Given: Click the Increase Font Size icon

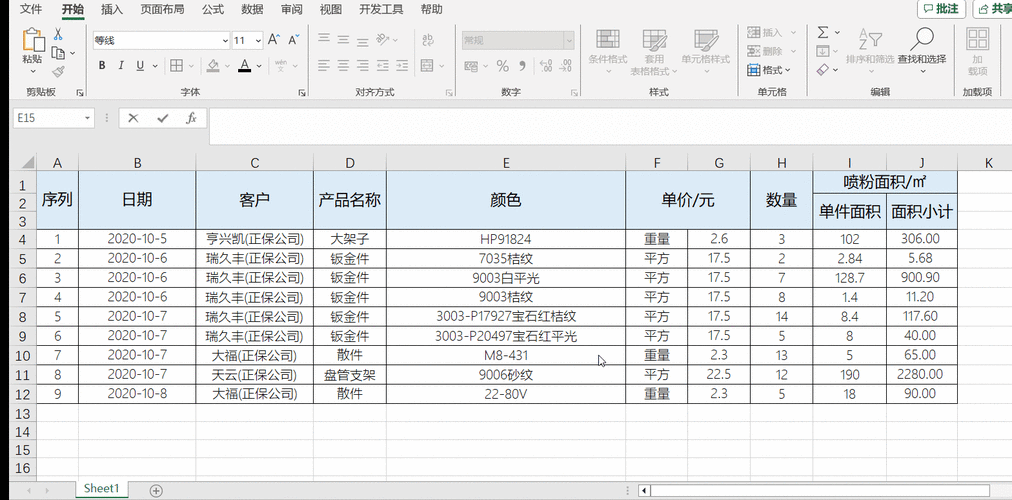Looking at the screenshot, I should [274, 40].
